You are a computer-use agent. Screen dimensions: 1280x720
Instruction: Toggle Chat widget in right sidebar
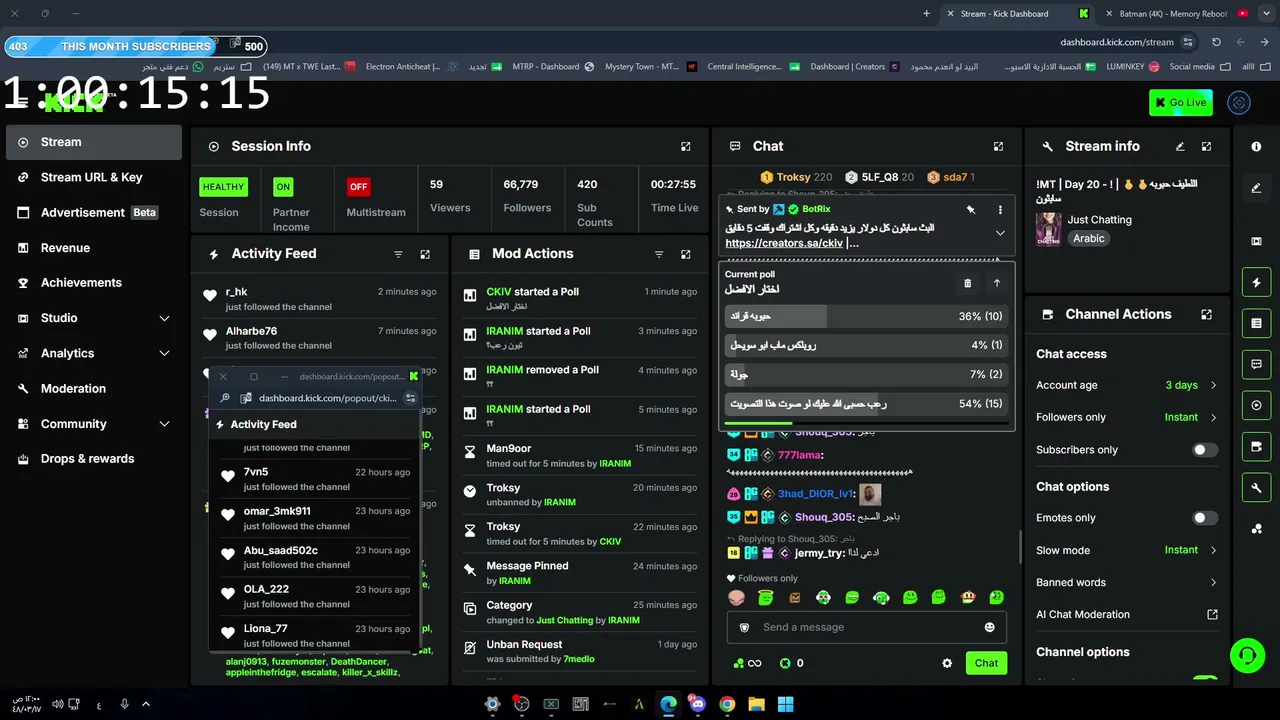point(1257,365)
